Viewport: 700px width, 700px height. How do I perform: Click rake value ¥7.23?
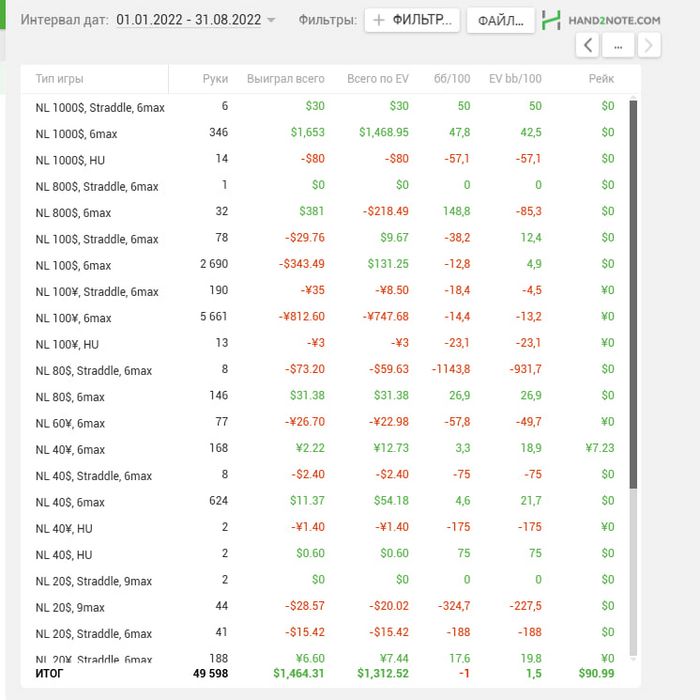point(600,448)
